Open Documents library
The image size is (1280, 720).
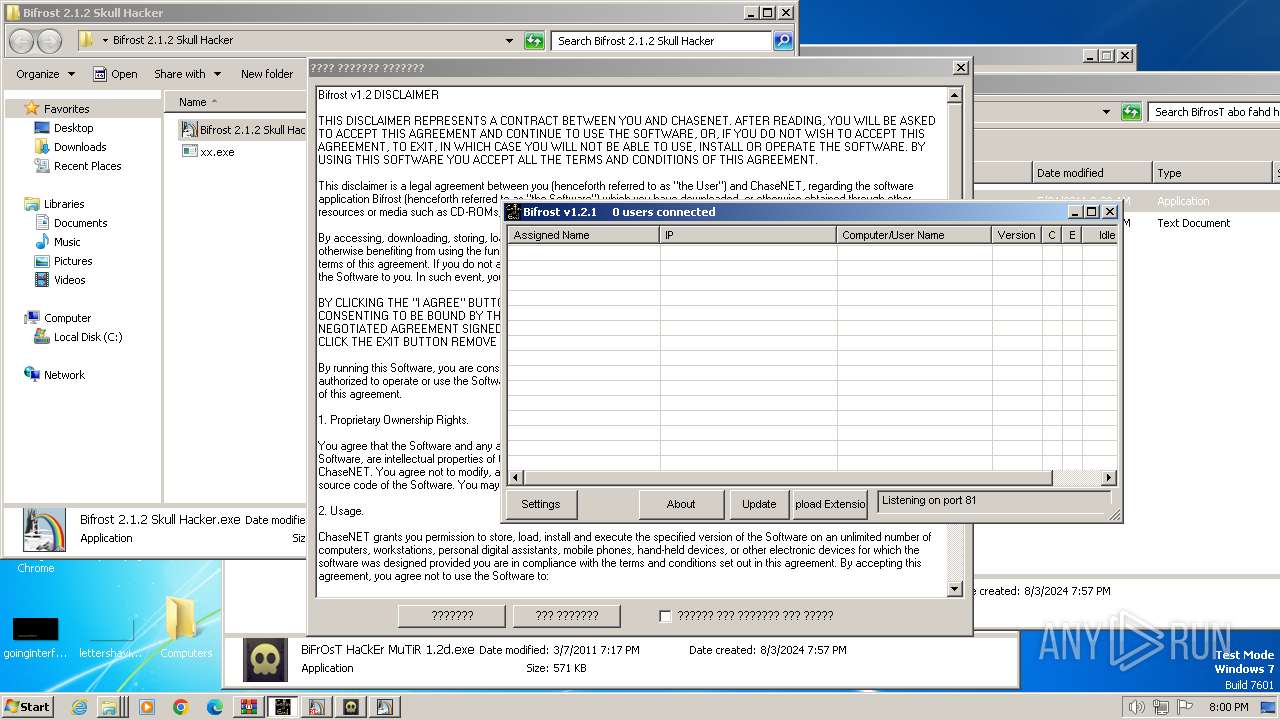tap(80, 223)
